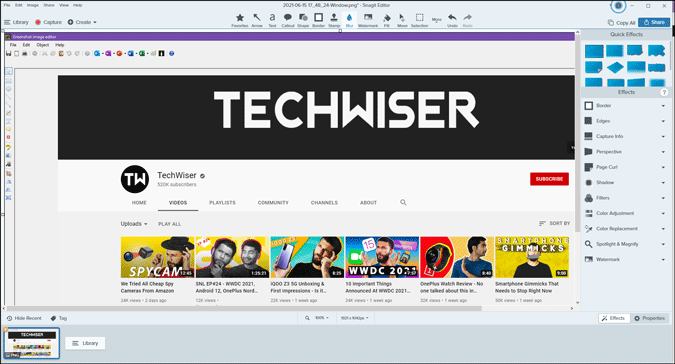Click the Tag button
Viewport: 675px width, 364px height.
59,318
